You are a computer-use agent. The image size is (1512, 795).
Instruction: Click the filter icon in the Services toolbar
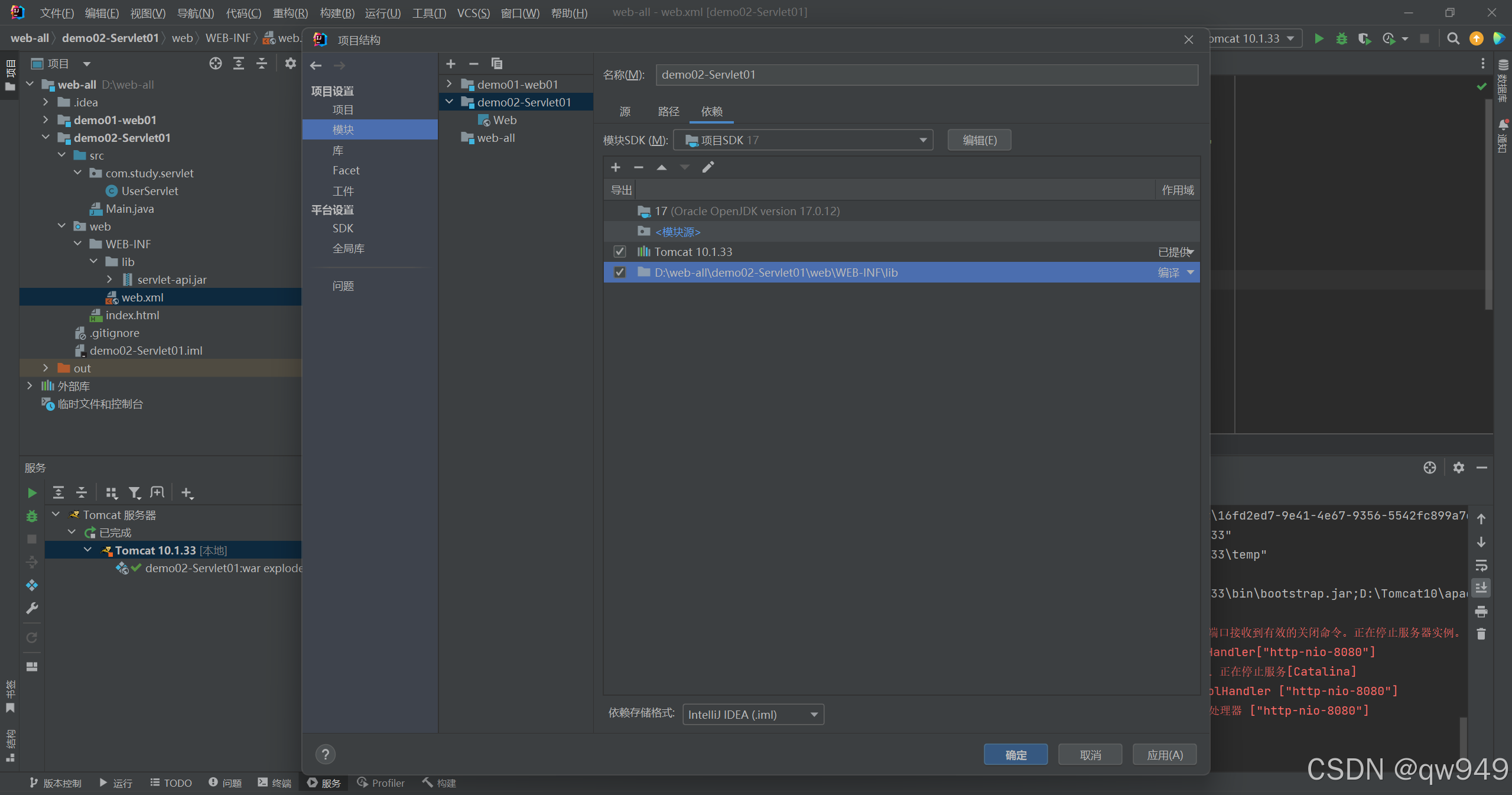click(134, 492)
